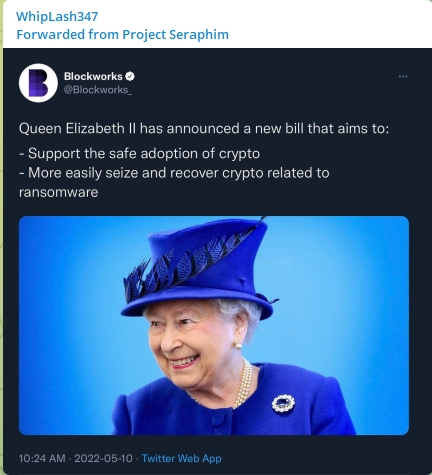The image size is (432, 475).
Task: Open the tweet's three-dot more options menu
Action: 403,77
